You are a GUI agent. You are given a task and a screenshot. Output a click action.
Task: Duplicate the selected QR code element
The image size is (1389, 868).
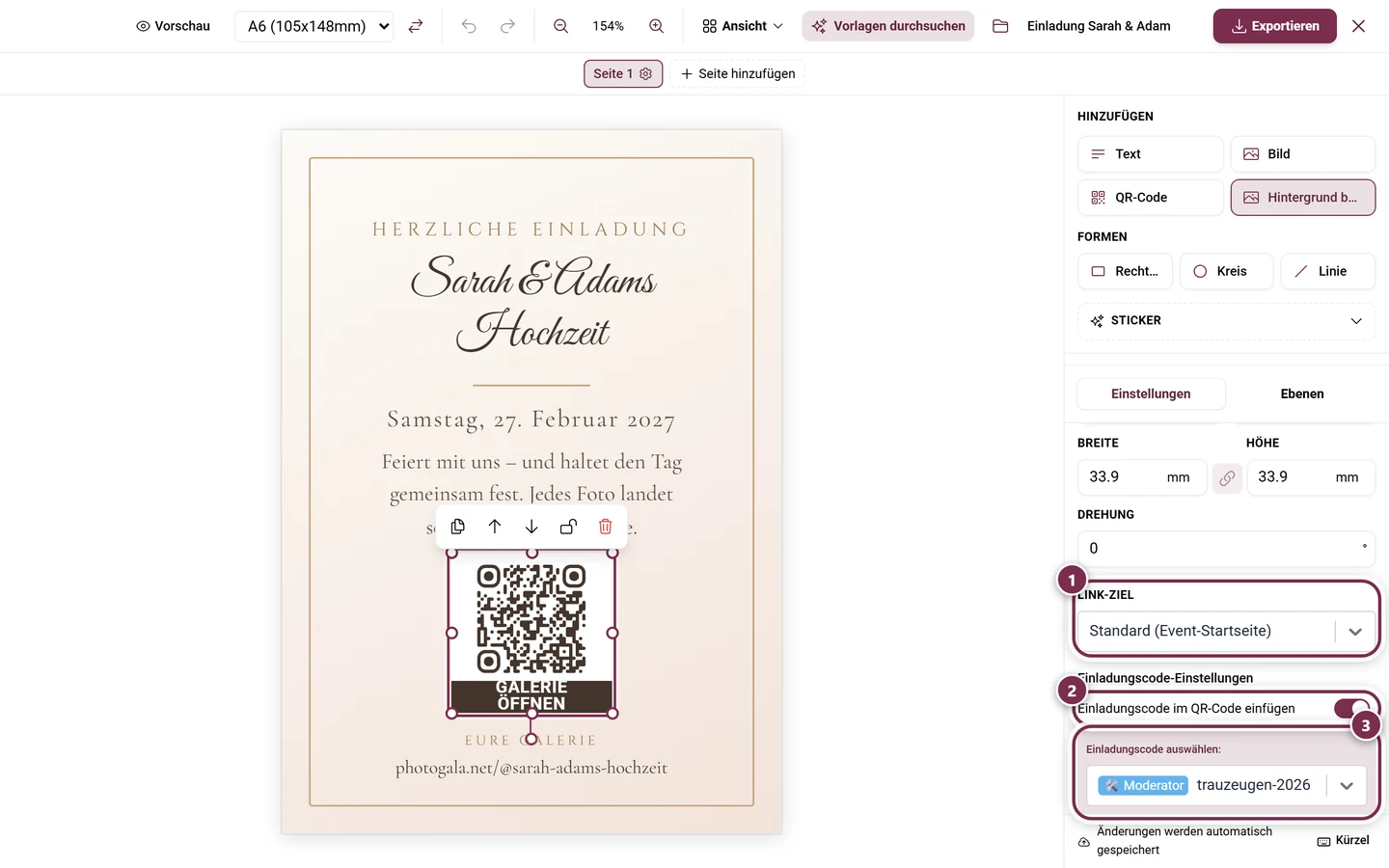(458, 527)
